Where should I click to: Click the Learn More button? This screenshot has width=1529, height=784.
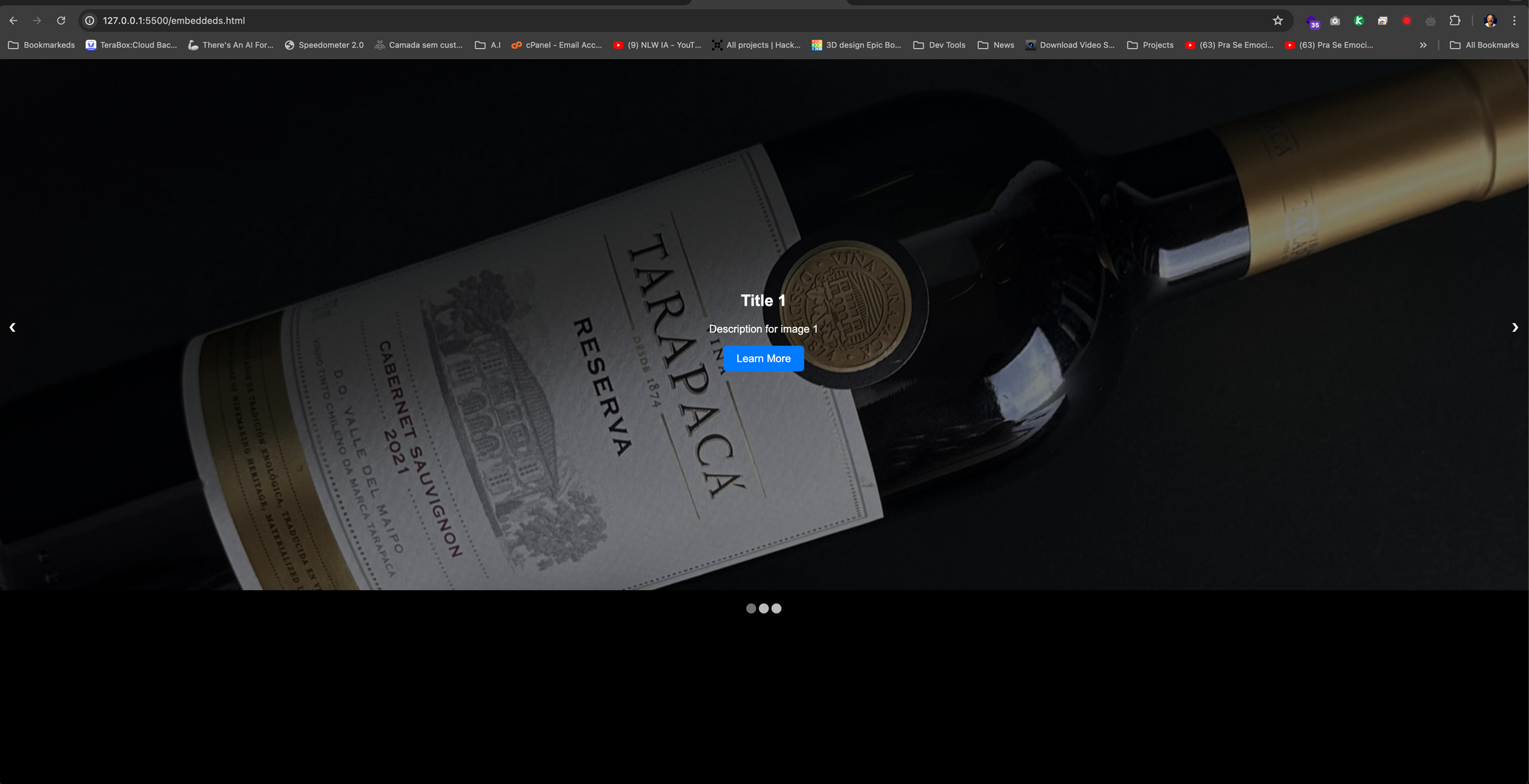coord(763,358)
